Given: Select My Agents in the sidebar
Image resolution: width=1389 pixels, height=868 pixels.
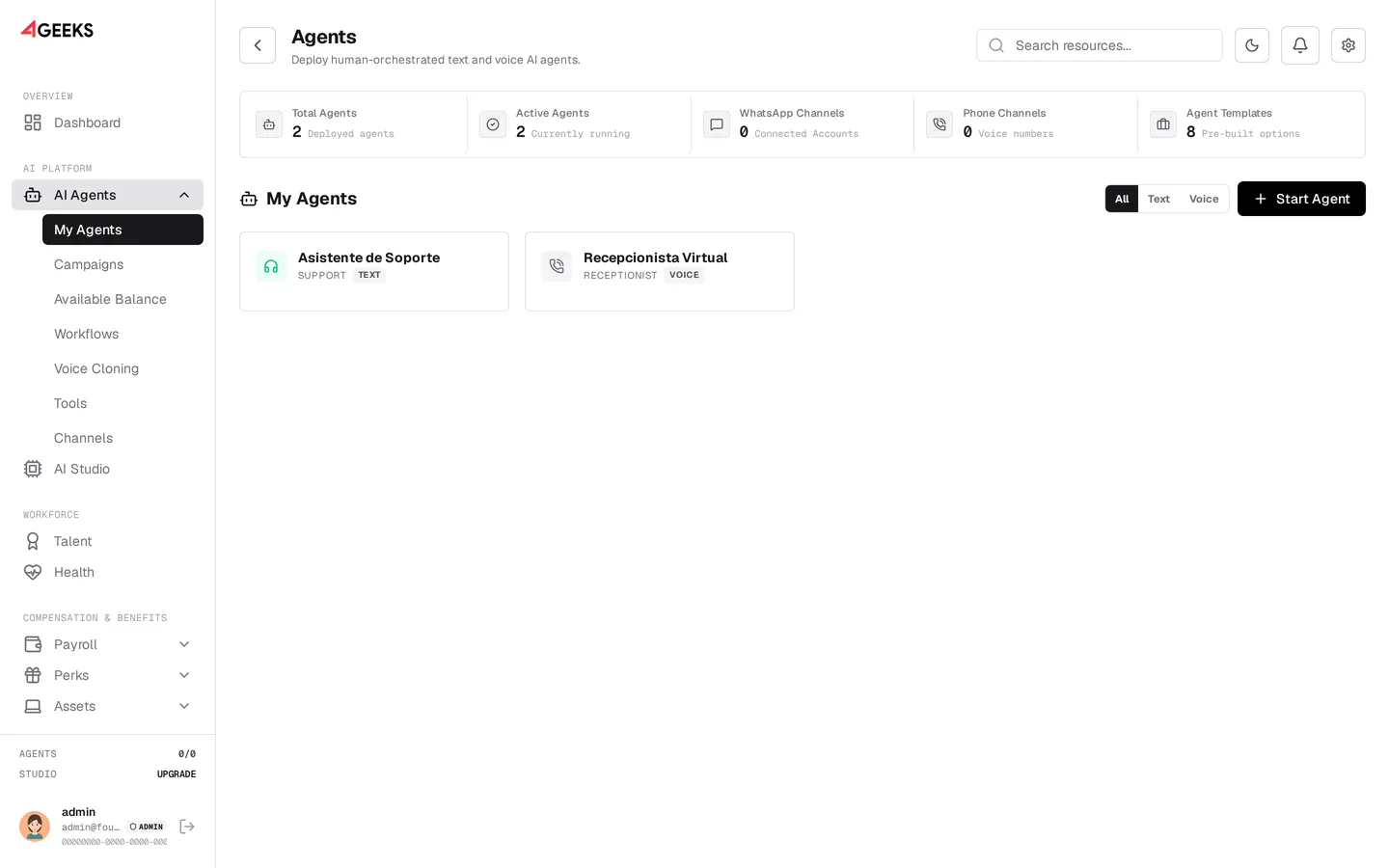Looking at the screenshot, I should tap(123, 230).
